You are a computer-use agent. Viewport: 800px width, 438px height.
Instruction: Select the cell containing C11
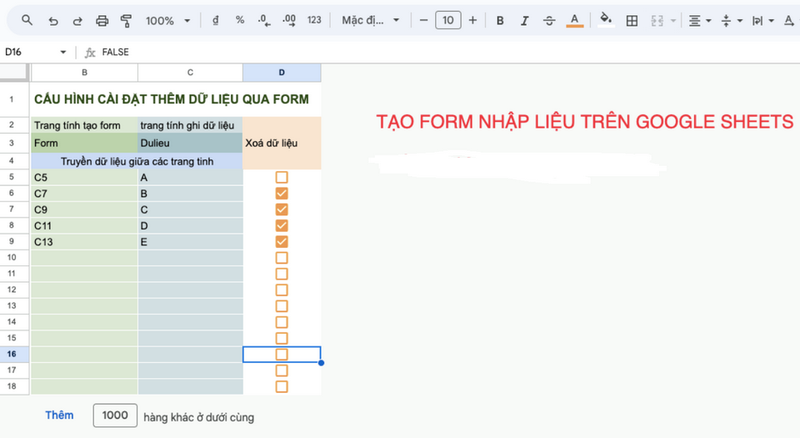(x=85, y=226)
